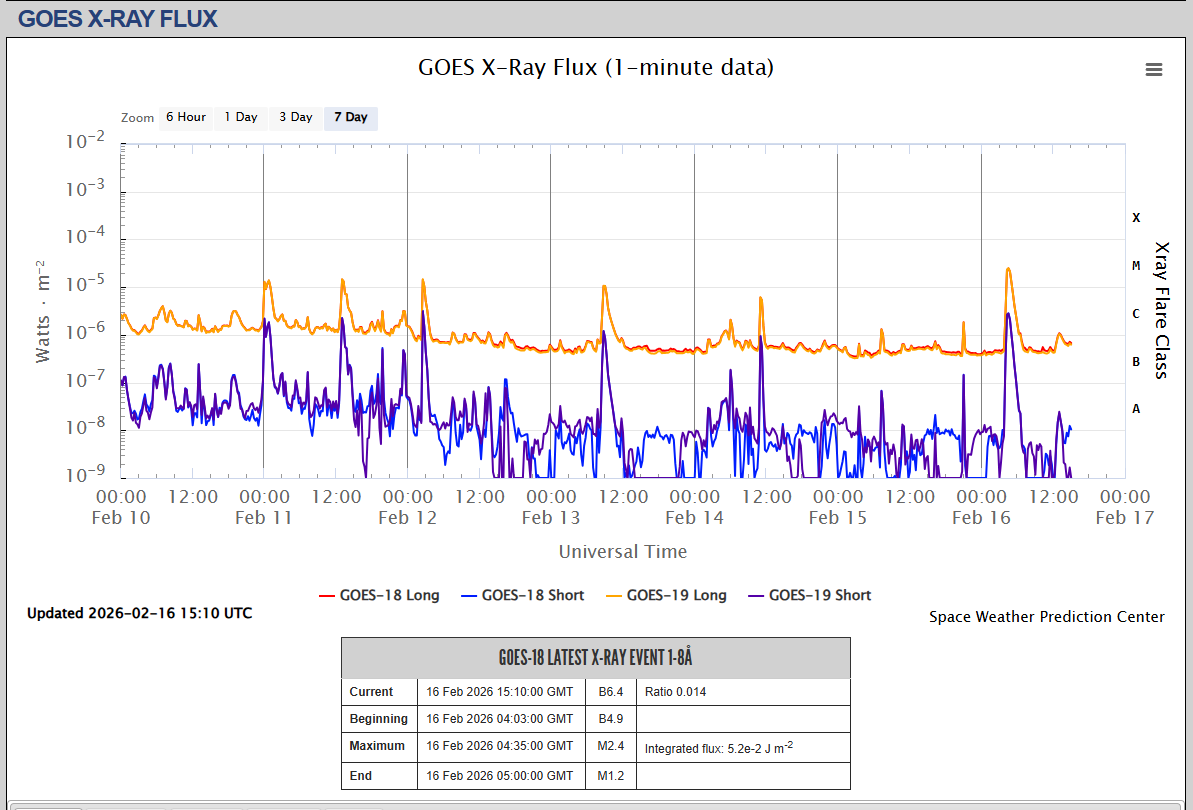This screenshot has height=810, width=1193.
Task: Click the Xray Flare Class axis title
Action: click(x=1161, y=310)
